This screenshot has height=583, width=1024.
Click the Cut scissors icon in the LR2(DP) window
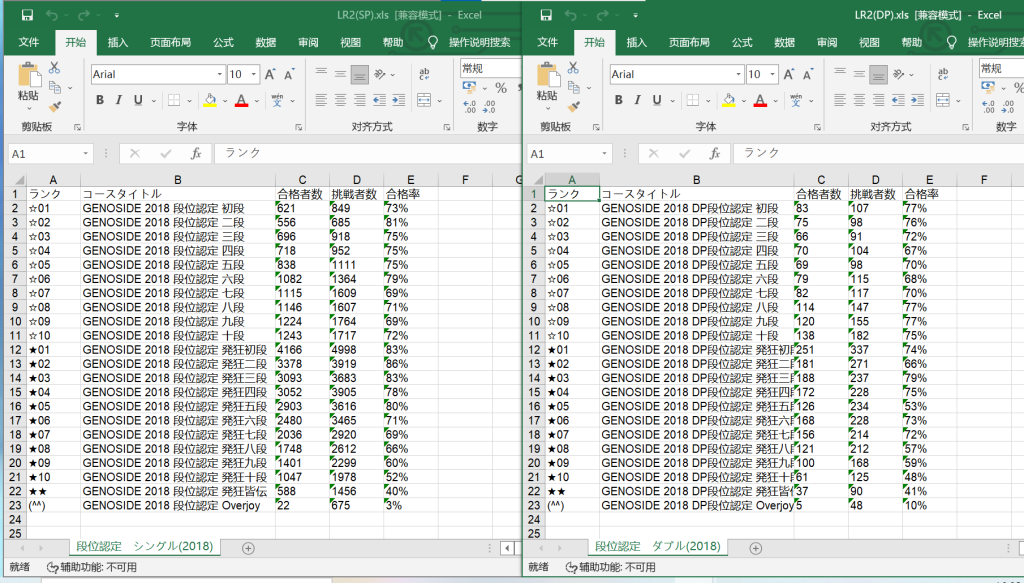573,68
